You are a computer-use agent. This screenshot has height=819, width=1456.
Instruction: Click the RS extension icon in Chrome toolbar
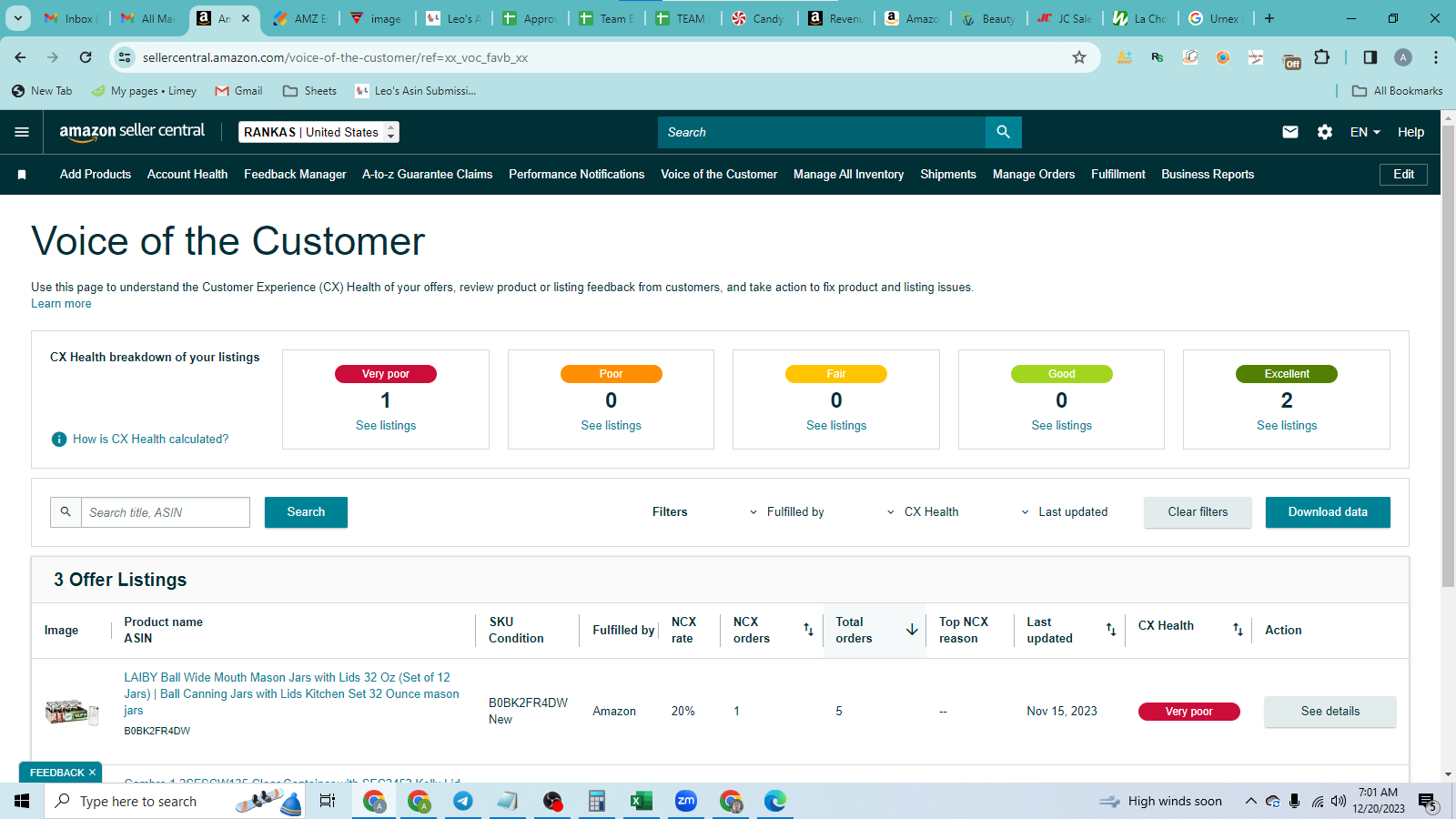click(x=1158, y=57)
